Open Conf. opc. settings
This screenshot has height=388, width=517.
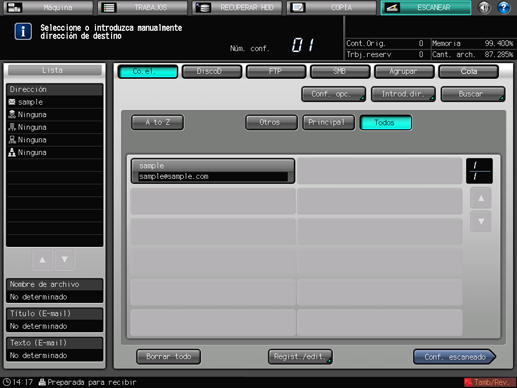tap(333, 94)
